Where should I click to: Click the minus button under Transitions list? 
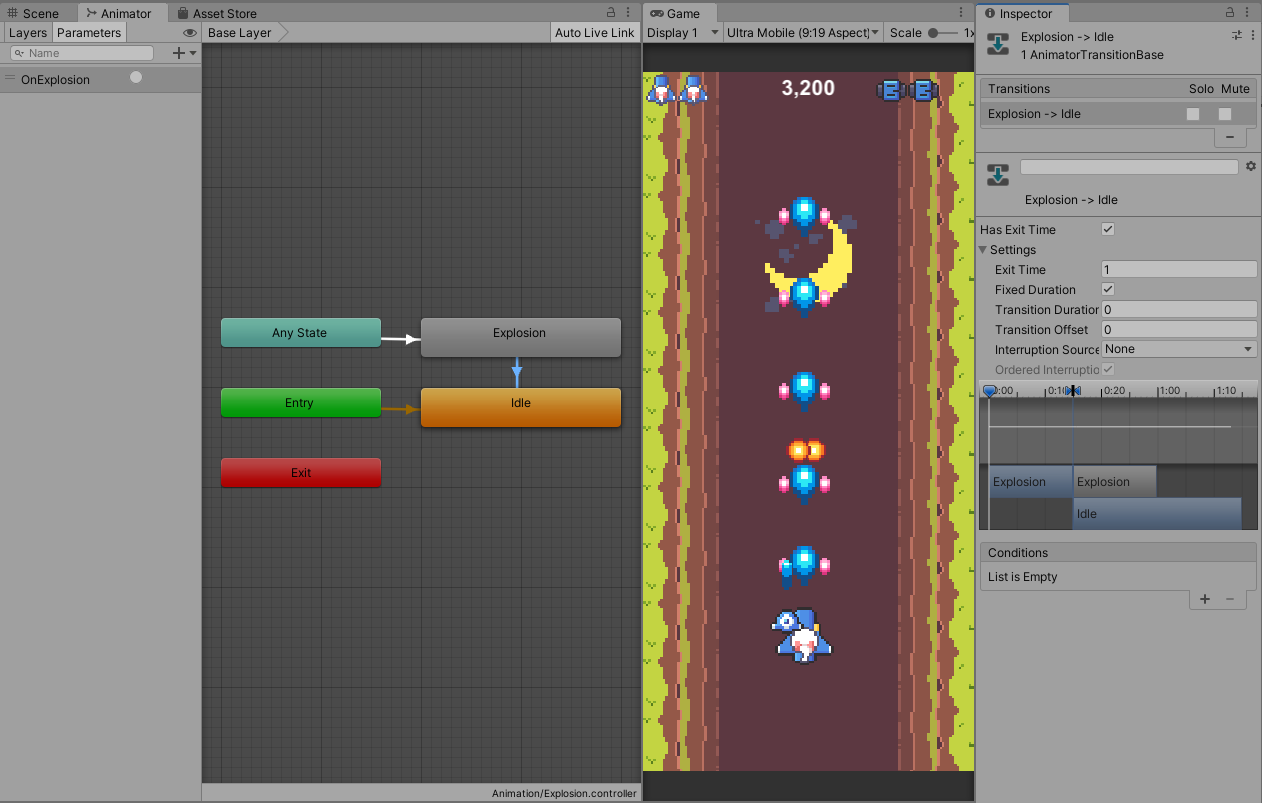tap(1230, 136)
